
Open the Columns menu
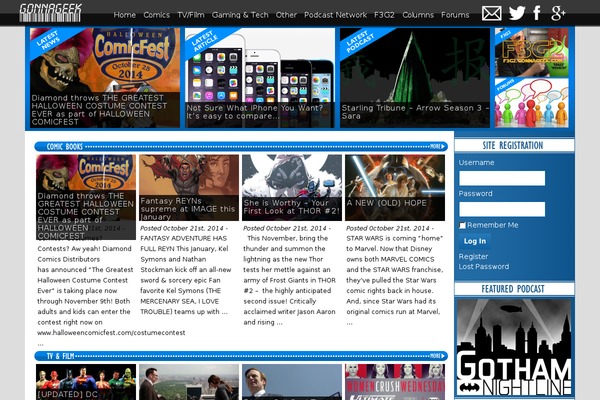(418, 15)
